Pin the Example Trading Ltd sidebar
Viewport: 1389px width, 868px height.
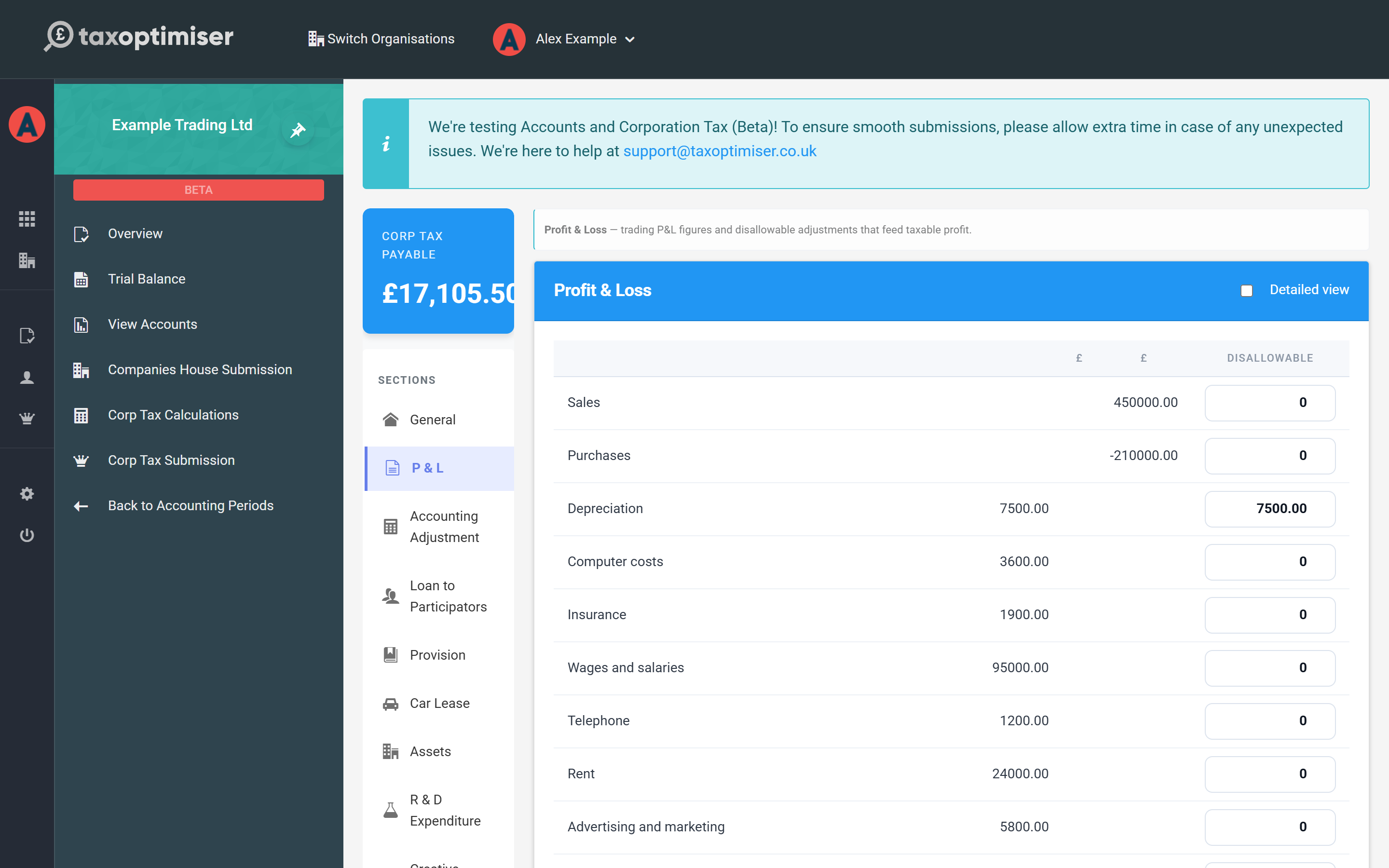point(297,130)
